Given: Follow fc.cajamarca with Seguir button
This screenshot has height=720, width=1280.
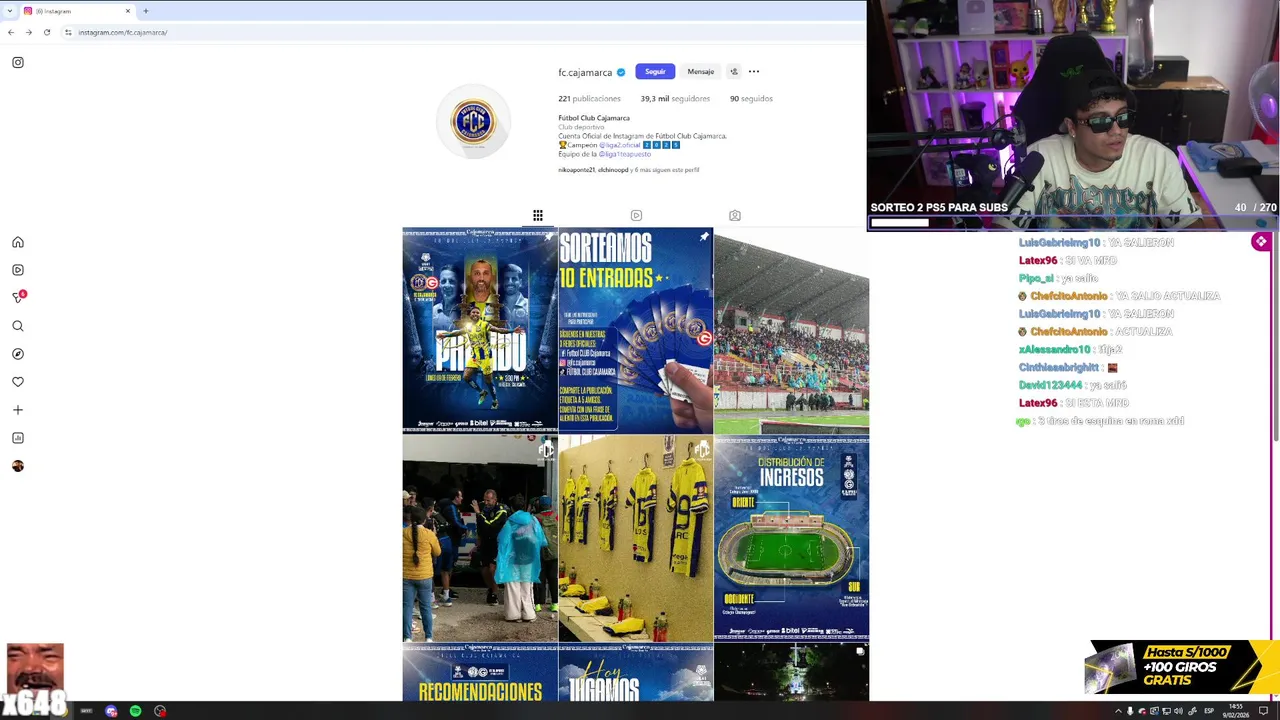Looking at the screenshot, I should coord(655,72).
